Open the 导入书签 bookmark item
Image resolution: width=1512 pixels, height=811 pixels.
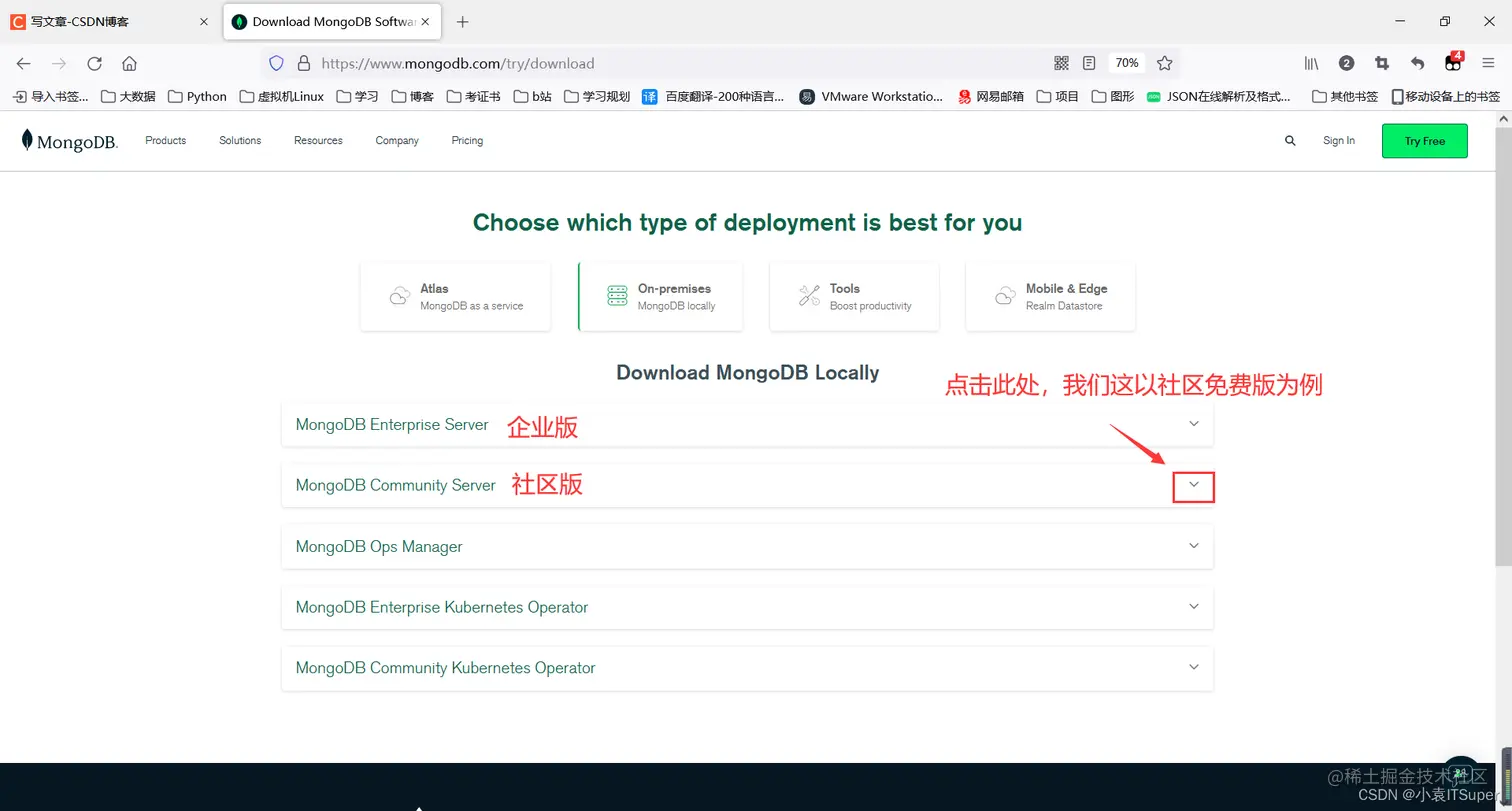pos(50,96)
